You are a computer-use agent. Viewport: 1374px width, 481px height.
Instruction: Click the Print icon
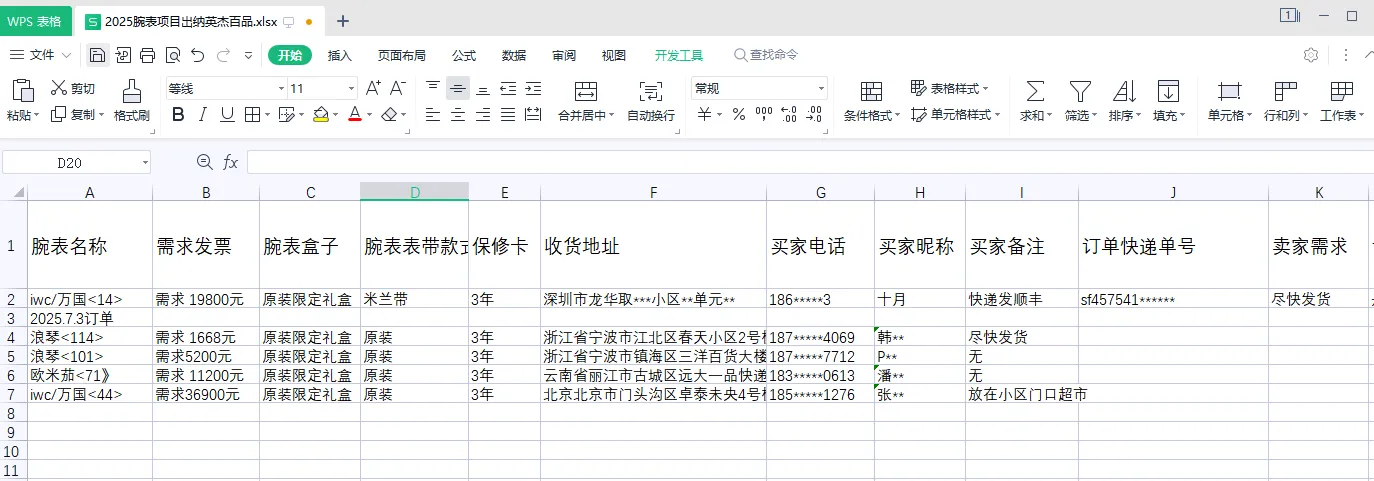point(148,55)
